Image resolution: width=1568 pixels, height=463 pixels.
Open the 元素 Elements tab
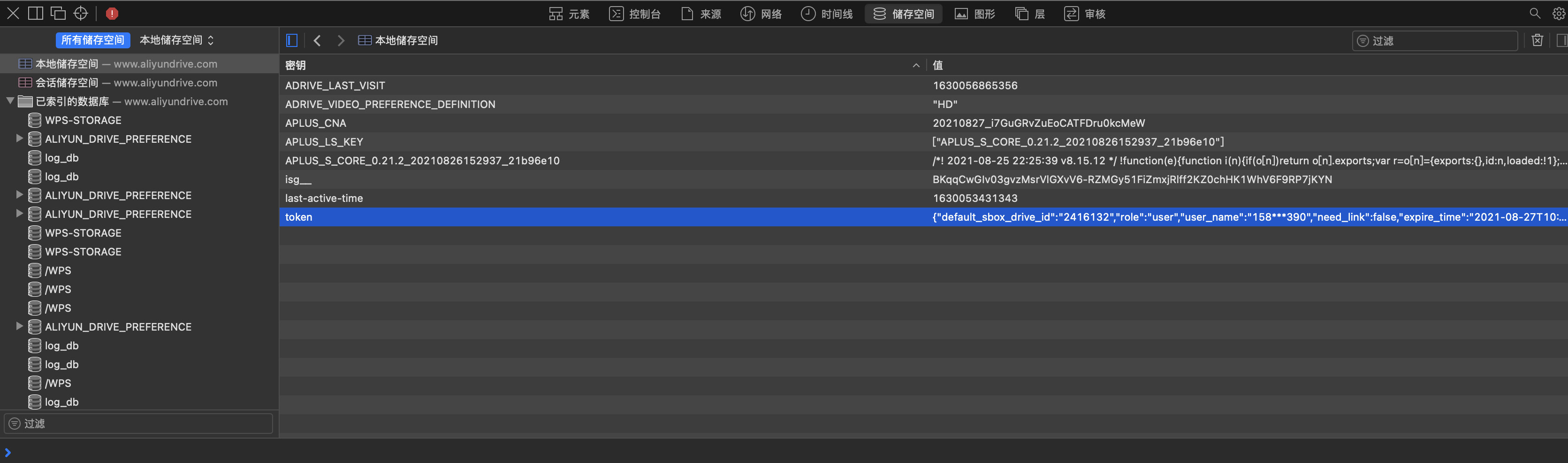point(569,14)
